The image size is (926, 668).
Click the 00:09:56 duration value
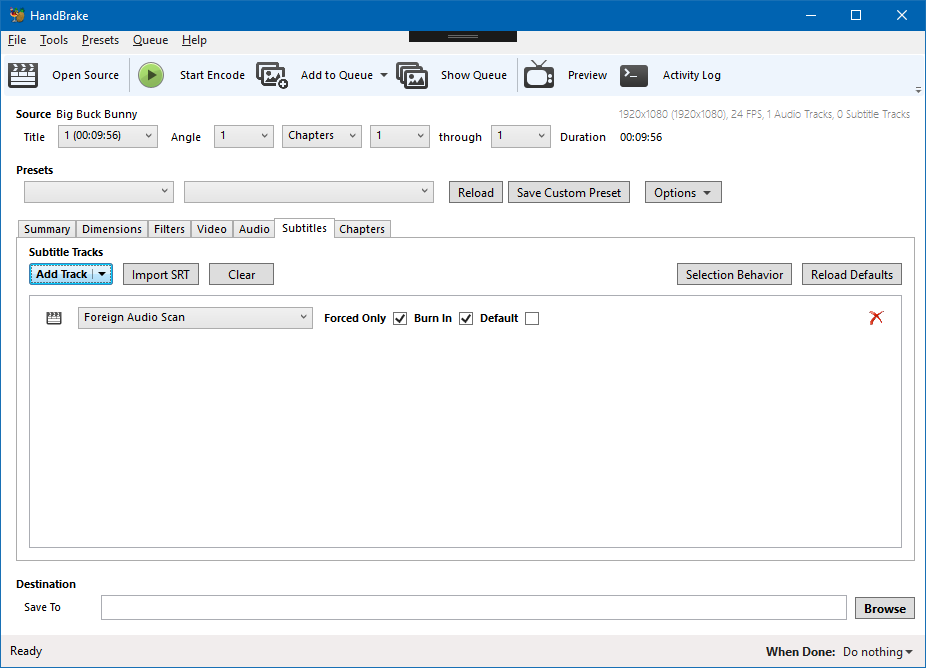tap(641, 137)
